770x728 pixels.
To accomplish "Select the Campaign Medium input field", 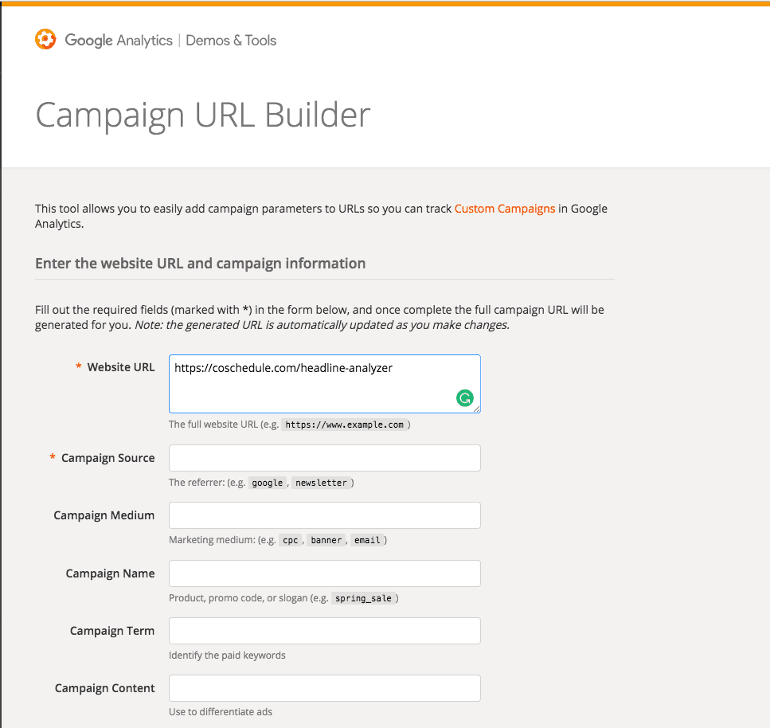I will pos(325,515).
